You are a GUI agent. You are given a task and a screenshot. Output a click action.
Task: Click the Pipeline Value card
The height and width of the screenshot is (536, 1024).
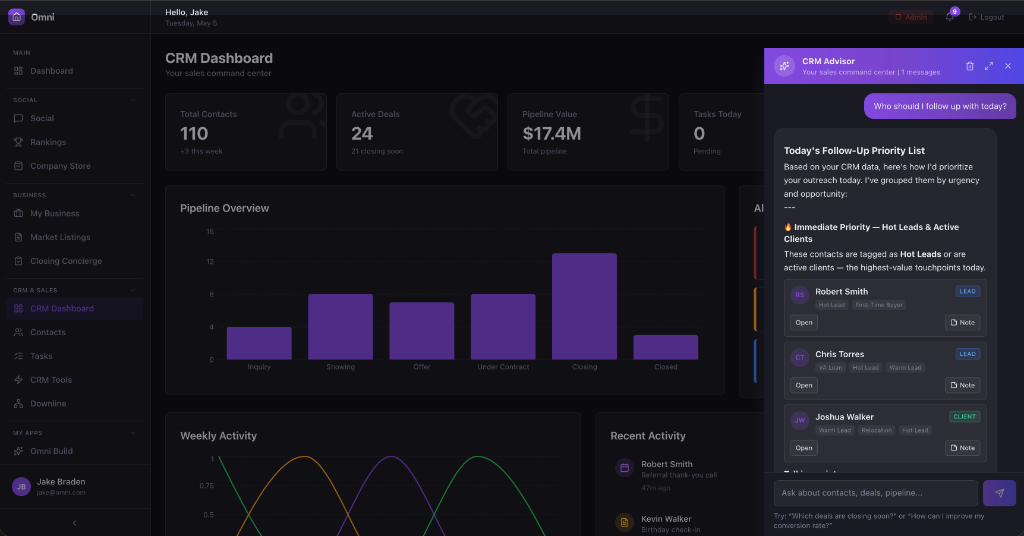pos(588,132)
